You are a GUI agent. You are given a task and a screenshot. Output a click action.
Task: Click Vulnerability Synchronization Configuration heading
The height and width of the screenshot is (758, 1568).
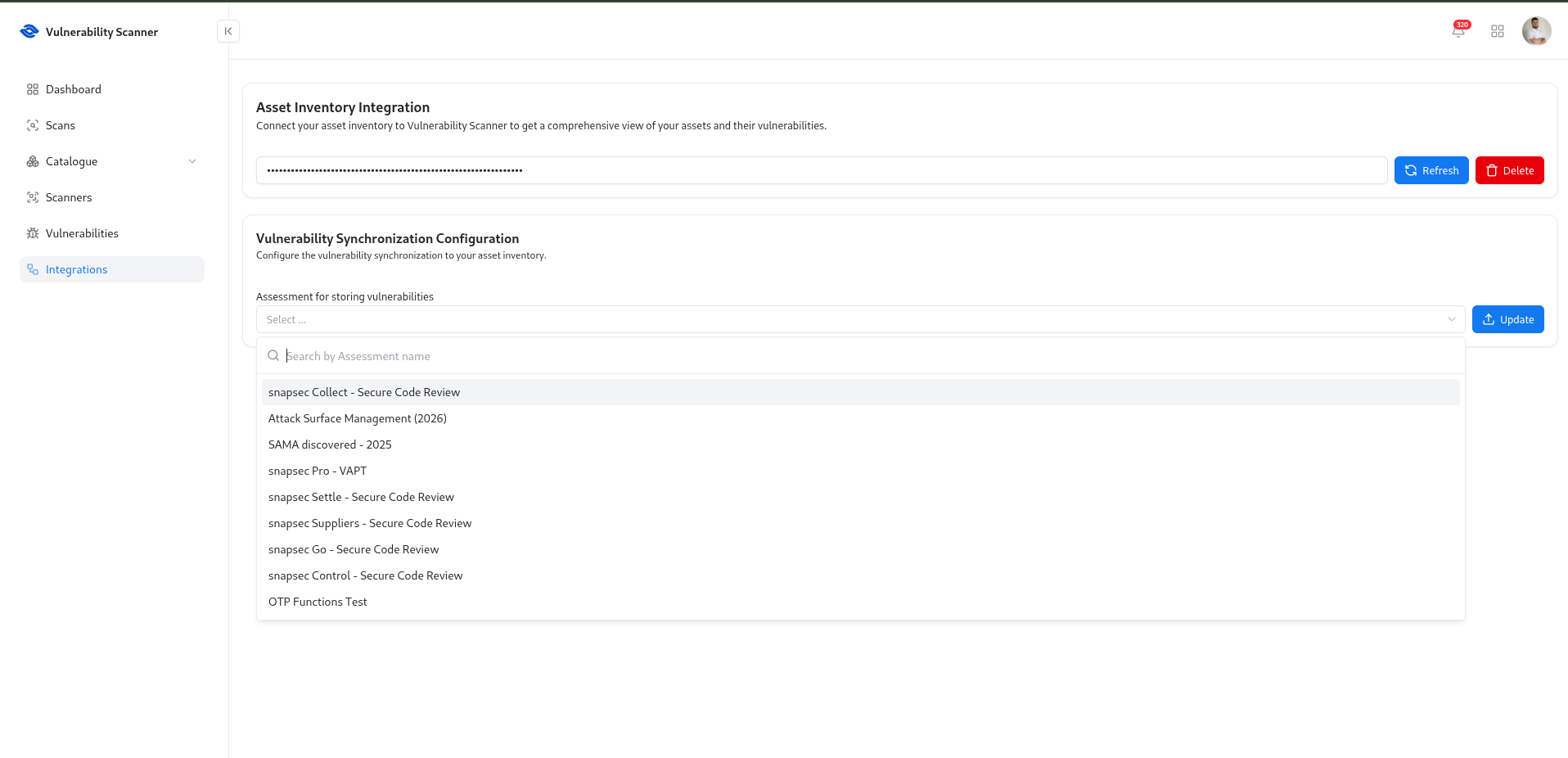click(387, 238)
